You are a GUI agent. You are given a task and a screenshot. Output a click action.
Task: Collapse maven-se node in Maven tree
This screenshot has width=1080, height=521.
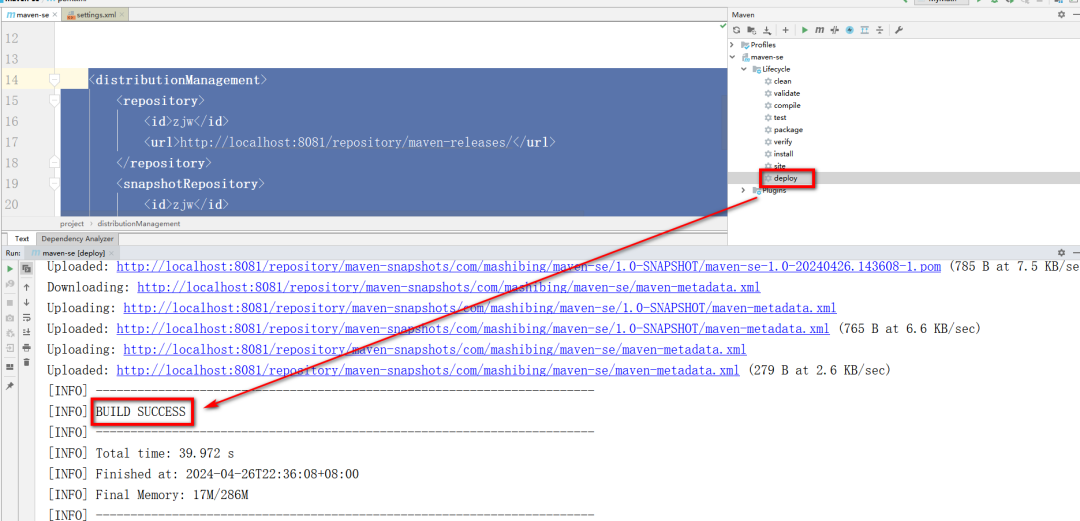[x=732, y=57]
